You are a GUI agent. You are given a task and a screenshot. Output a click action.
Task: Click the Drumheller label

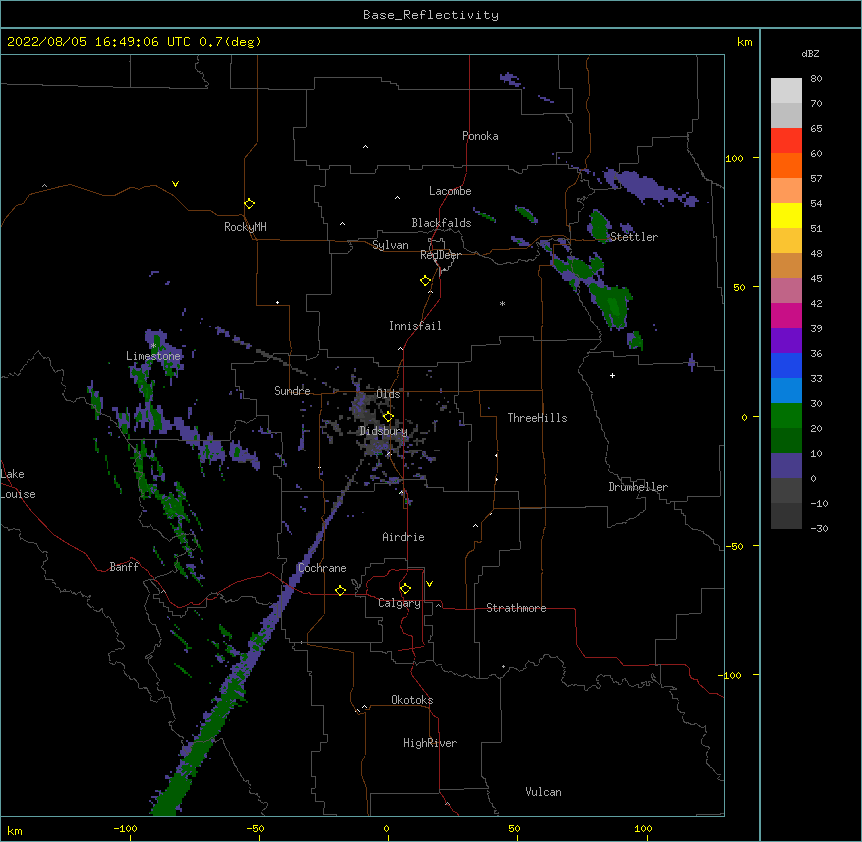638,487
